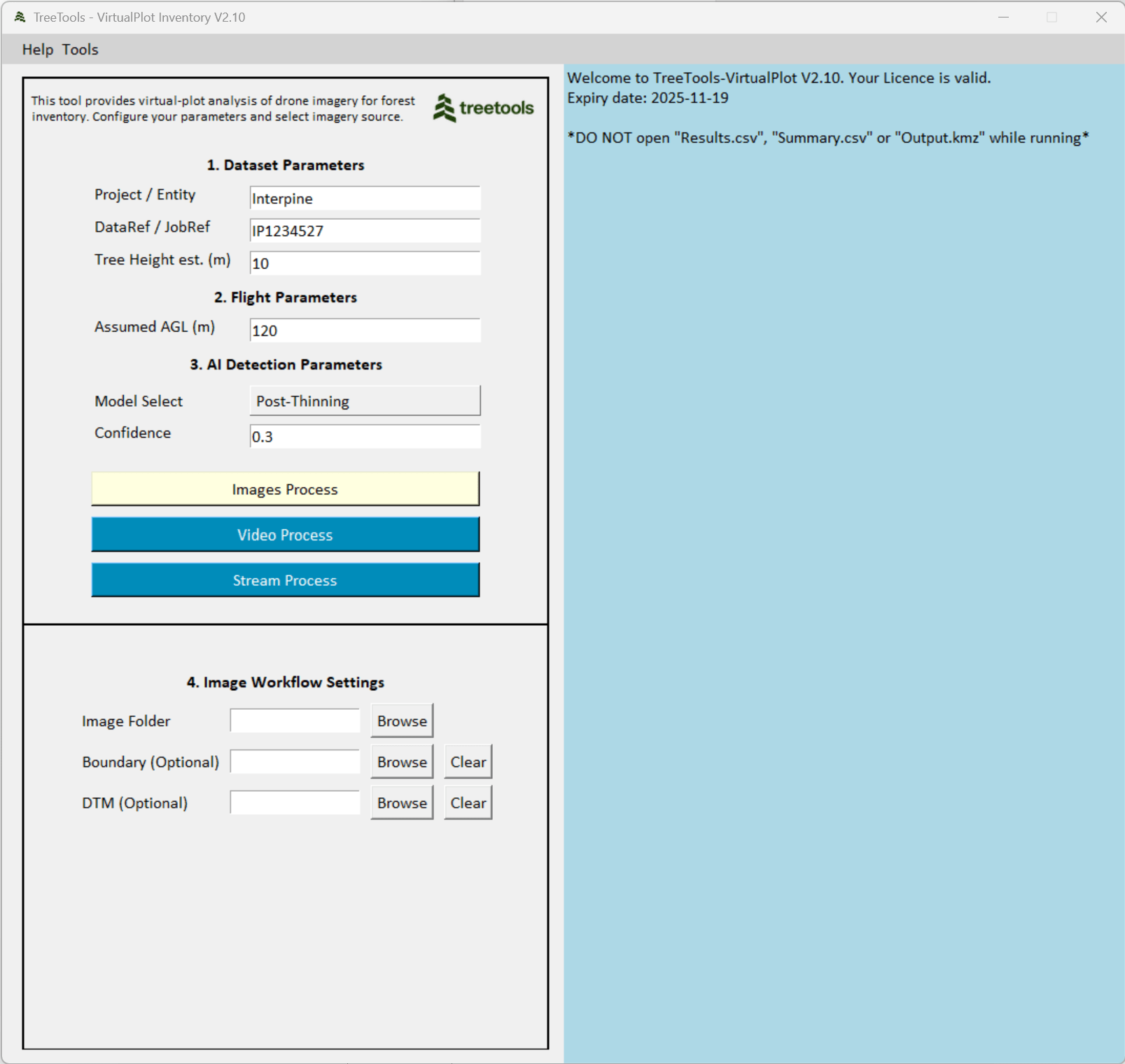Click the licence expiry date text
This screenshot has height=1064, width=1125.
(x=648, y=98)
